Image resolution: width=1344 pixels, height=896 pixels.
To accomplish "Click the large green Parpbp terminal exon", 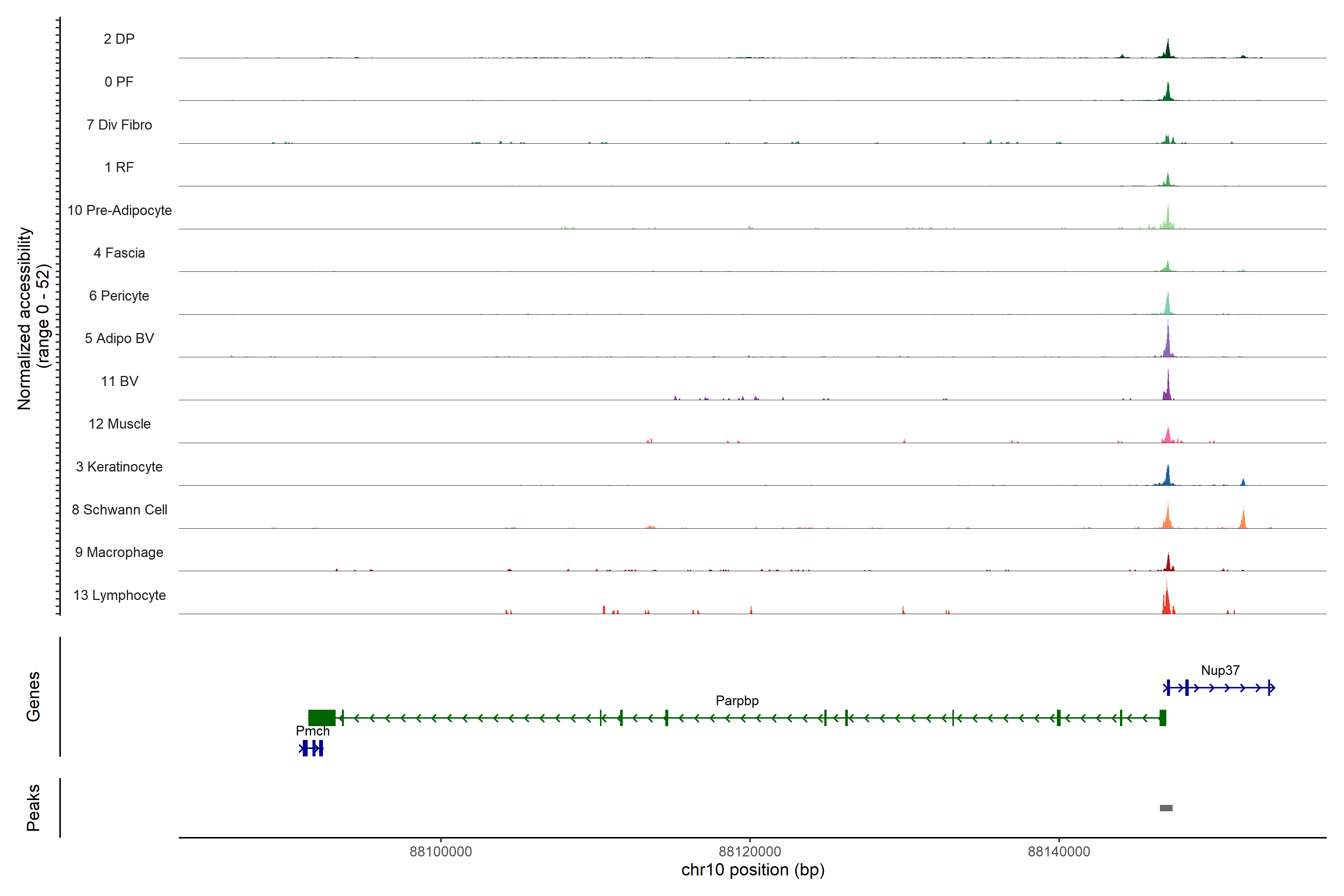I will (322, 718).
